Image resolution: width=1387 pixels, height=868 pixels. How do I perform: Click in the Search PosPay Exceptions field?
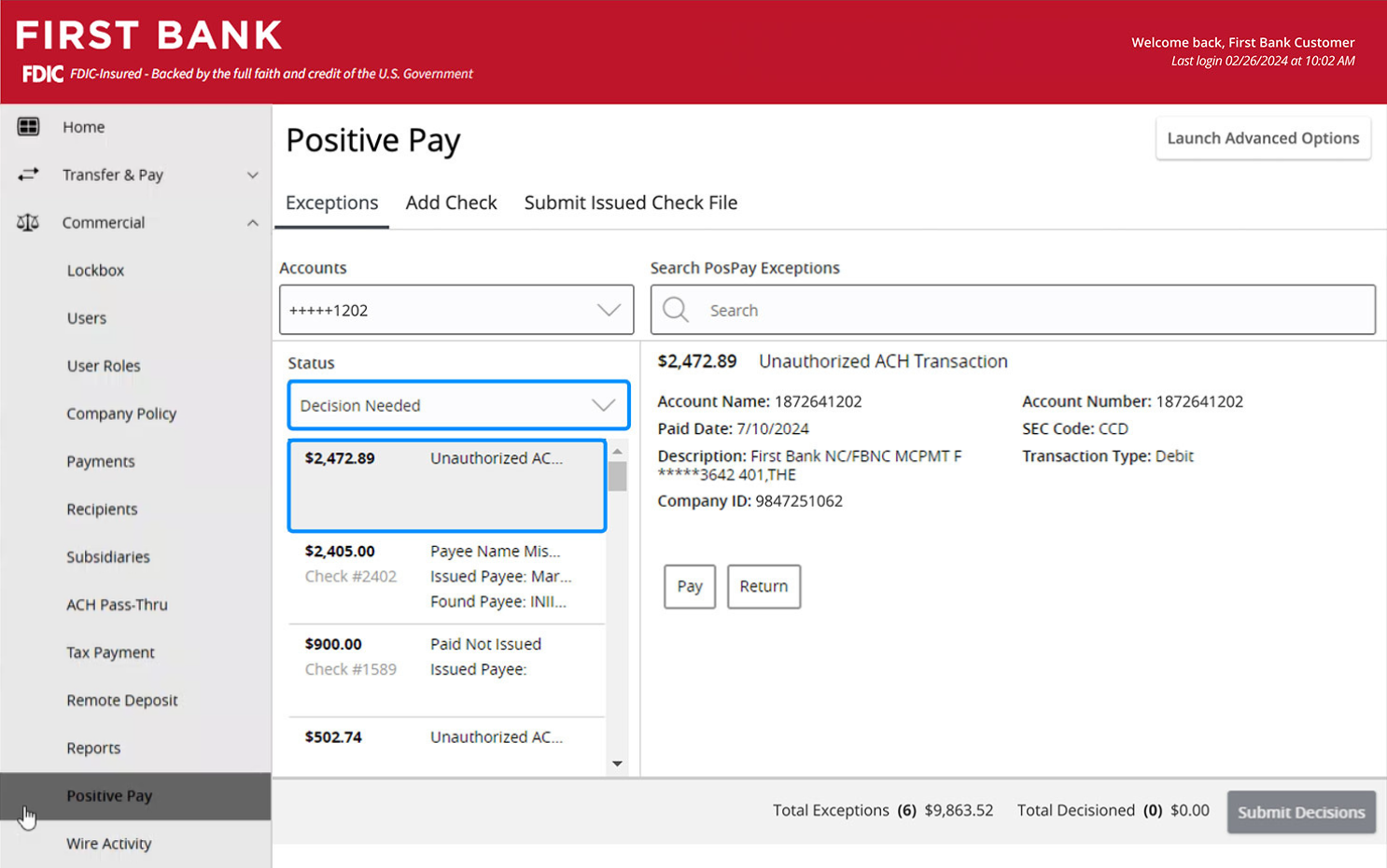click(1027, 310)
